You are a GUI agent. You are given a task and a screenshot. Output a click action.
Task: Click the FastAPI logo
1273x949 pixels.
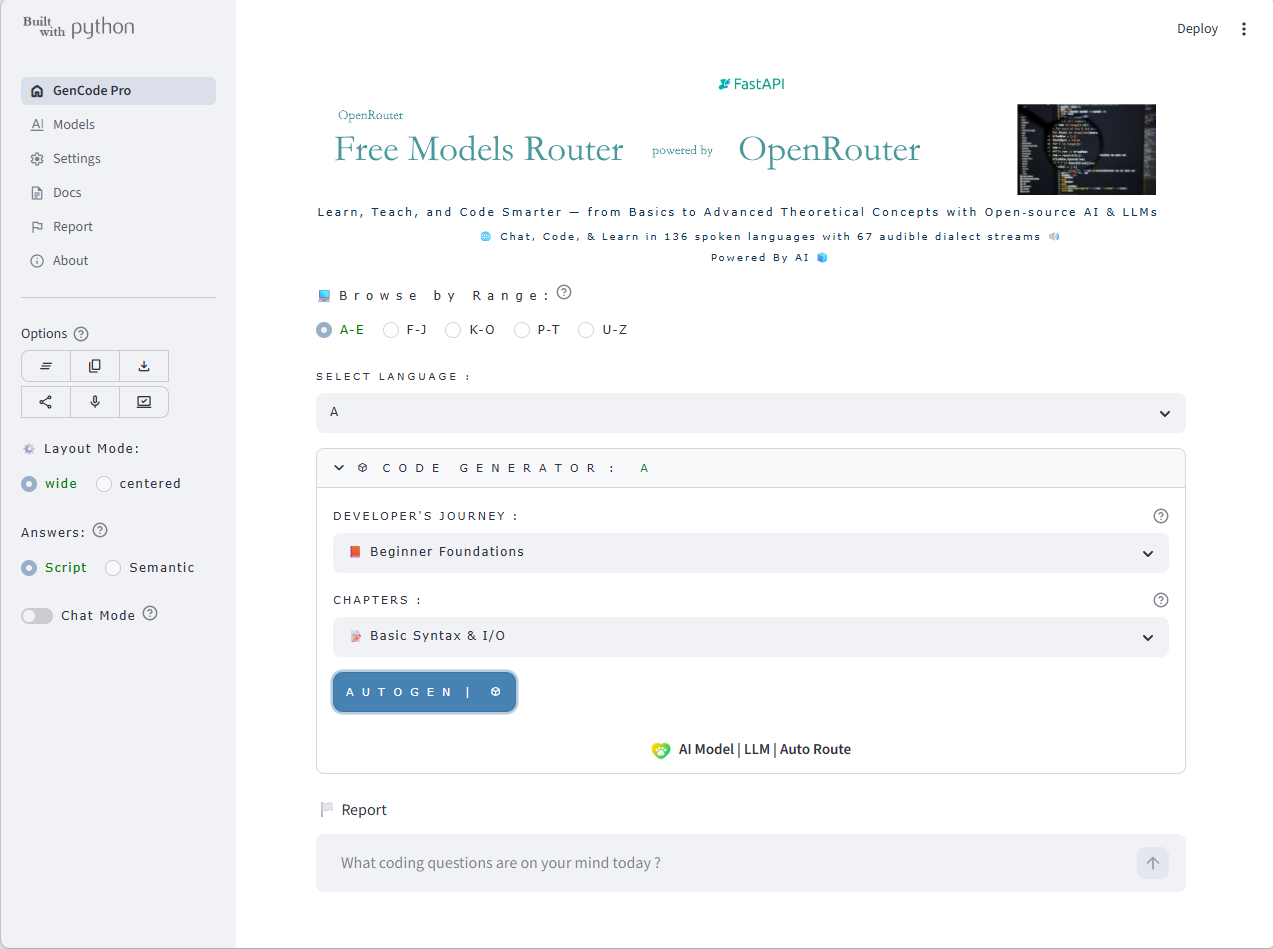coord(751,84)
